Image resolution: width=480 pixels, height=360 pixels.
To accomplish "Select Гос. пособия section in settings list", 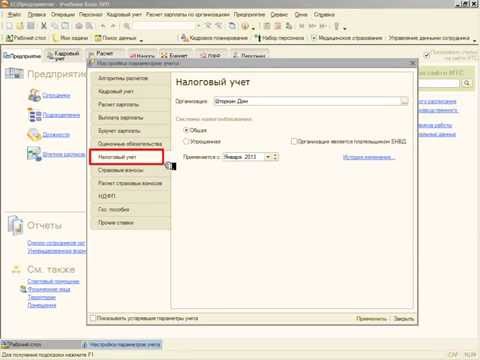I will point(130,209).
